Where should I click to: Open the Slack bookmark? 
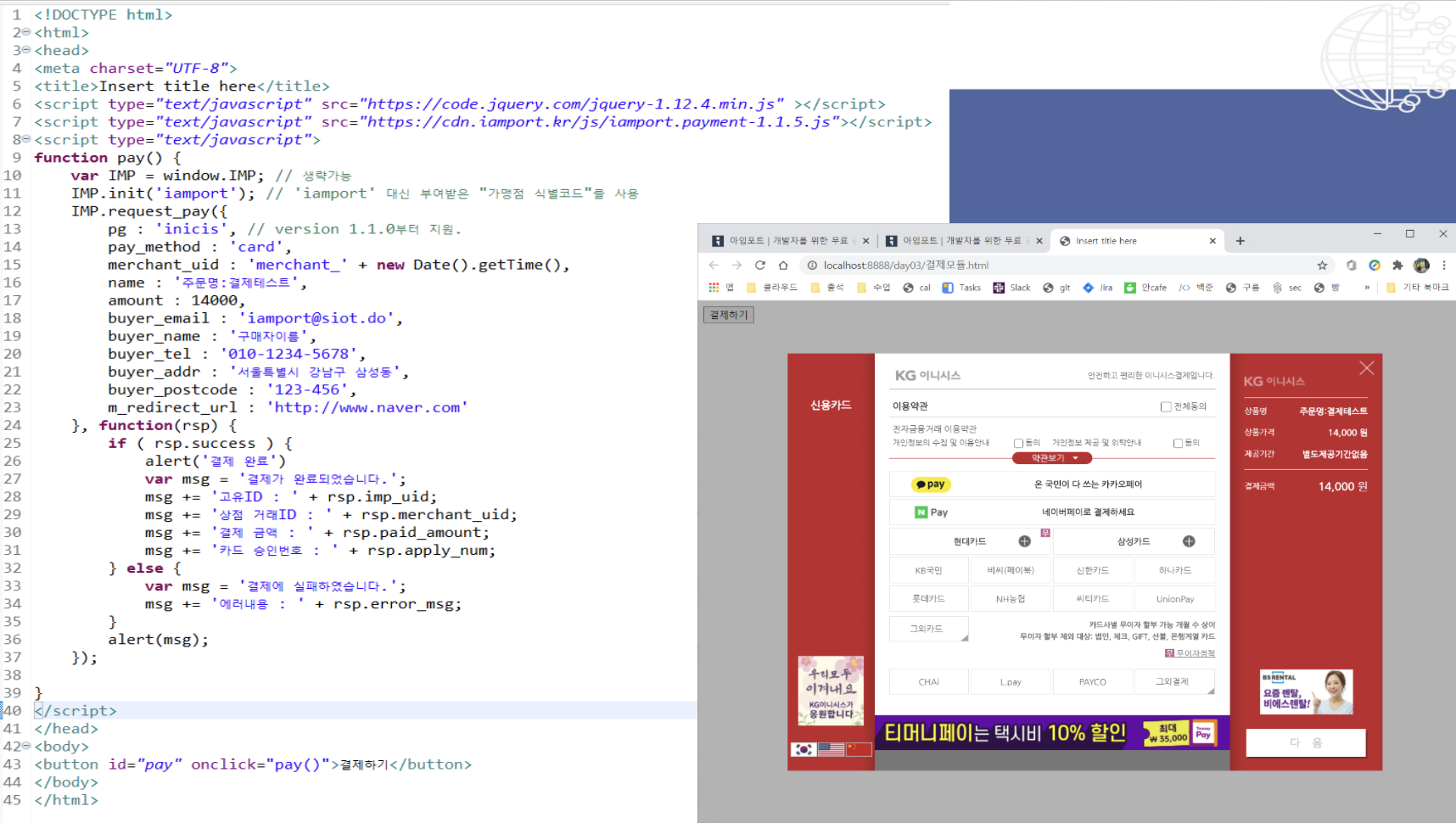point(1011,288)
